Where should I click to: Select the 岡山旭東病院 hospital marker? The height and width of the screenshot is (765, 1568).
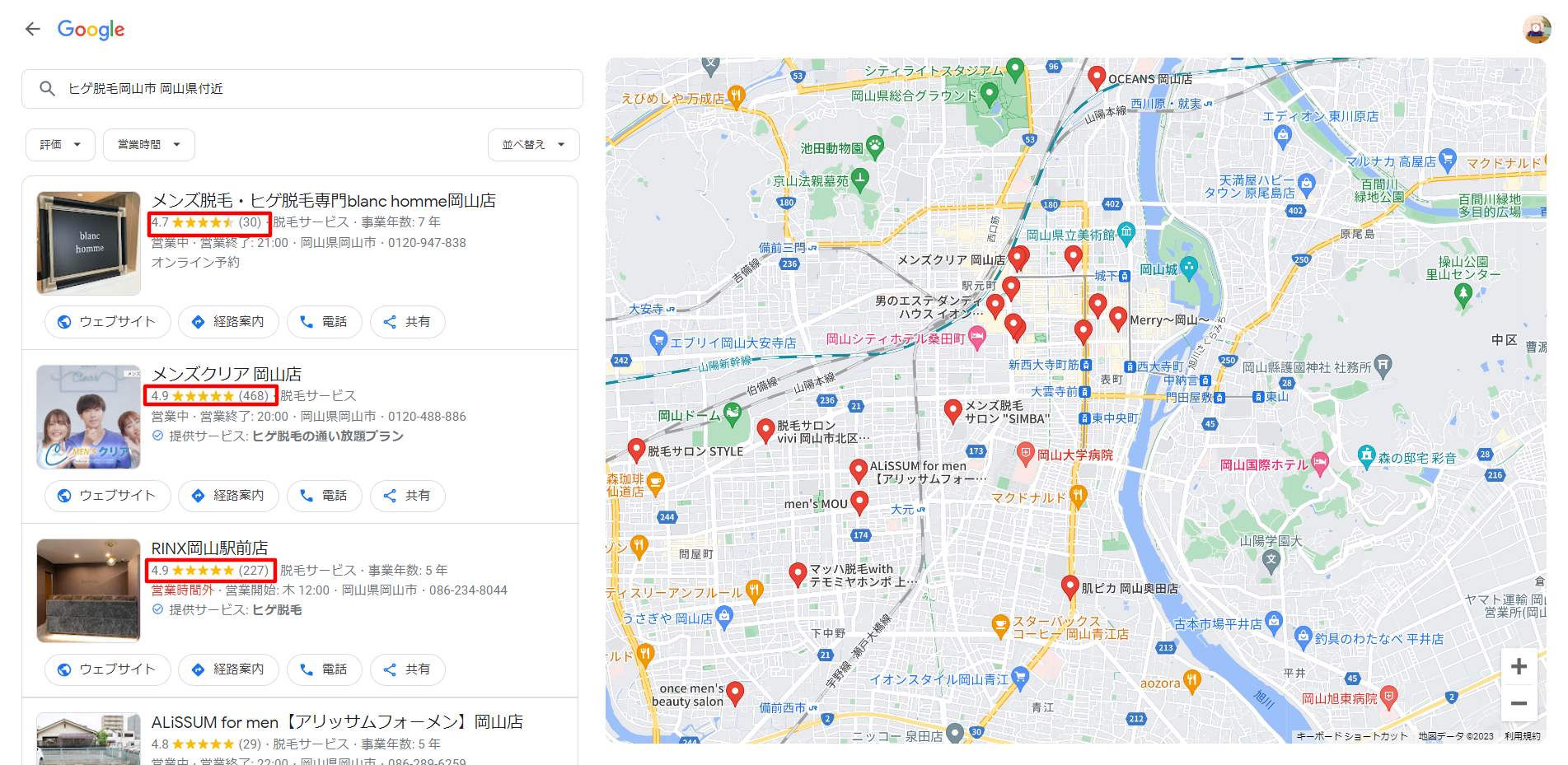click(1389, 697)
